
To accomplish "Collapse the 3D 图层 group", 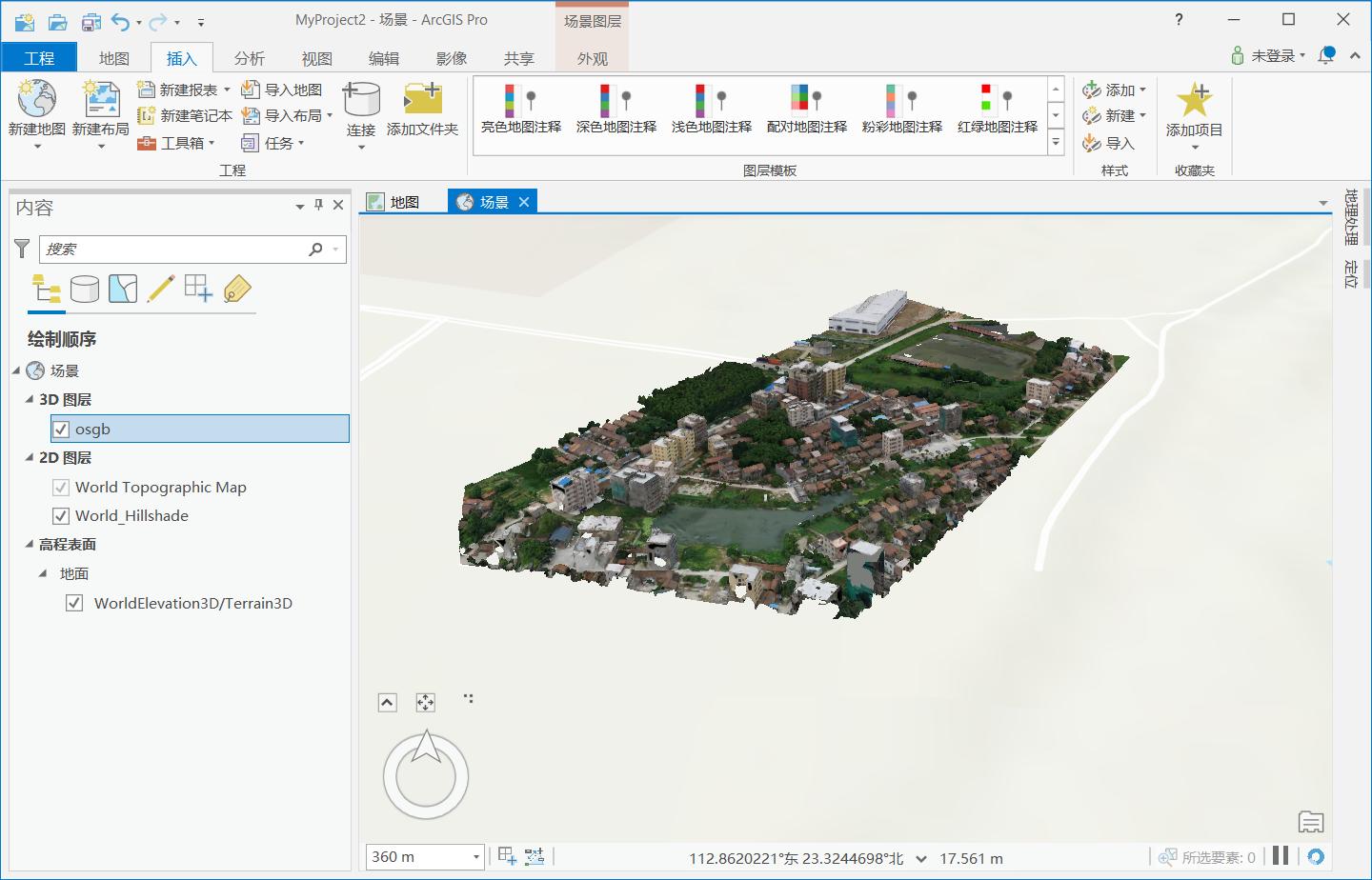I will tap(30, 400).
